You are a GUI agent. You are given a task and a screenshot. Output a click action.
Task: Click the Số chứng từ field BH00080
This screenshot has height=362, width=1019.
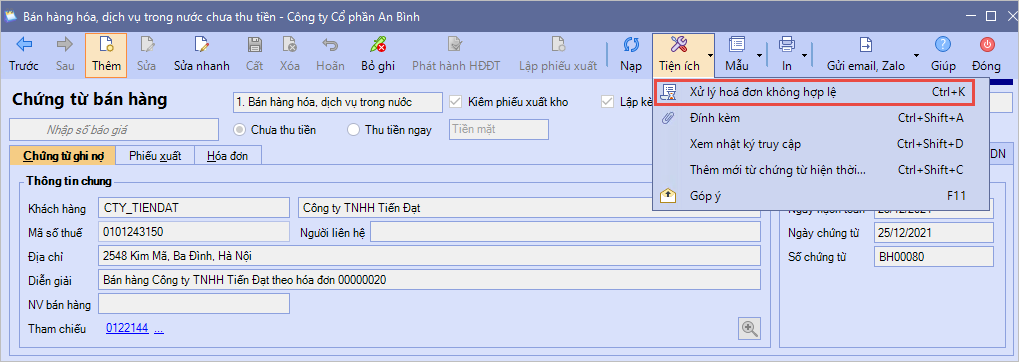pyautogui.click(x=933, y=256)
